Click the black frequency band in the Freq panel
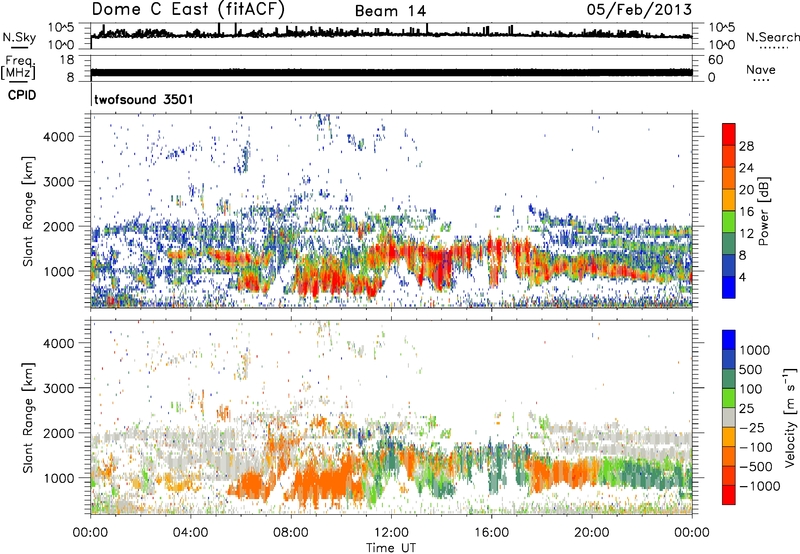The image size is (800, 554). click(391, 72)
